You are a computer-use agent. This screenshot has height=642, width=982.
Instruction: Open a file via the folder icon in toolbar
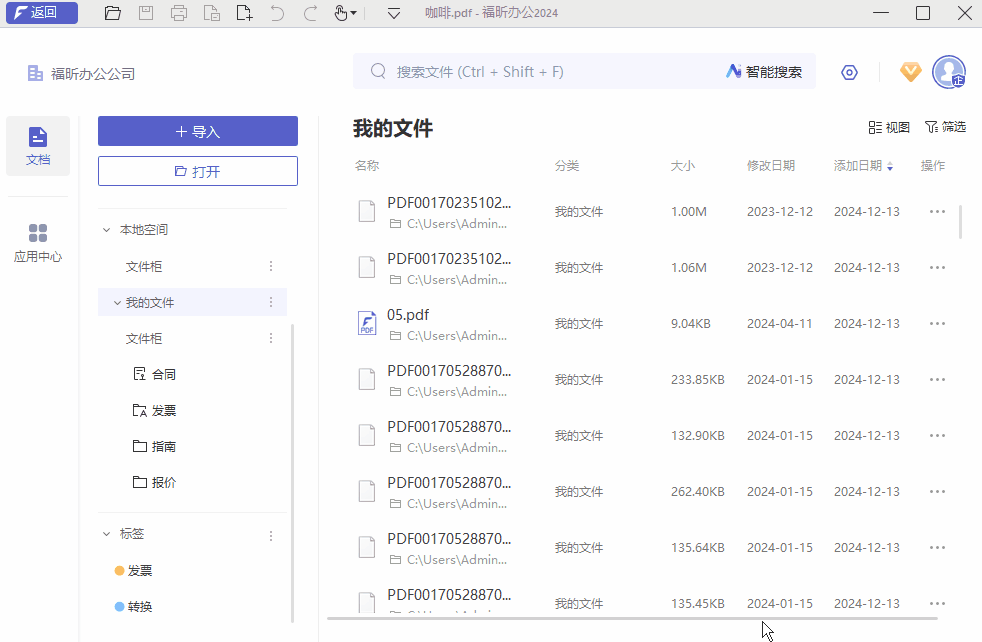tap(112, 13)
